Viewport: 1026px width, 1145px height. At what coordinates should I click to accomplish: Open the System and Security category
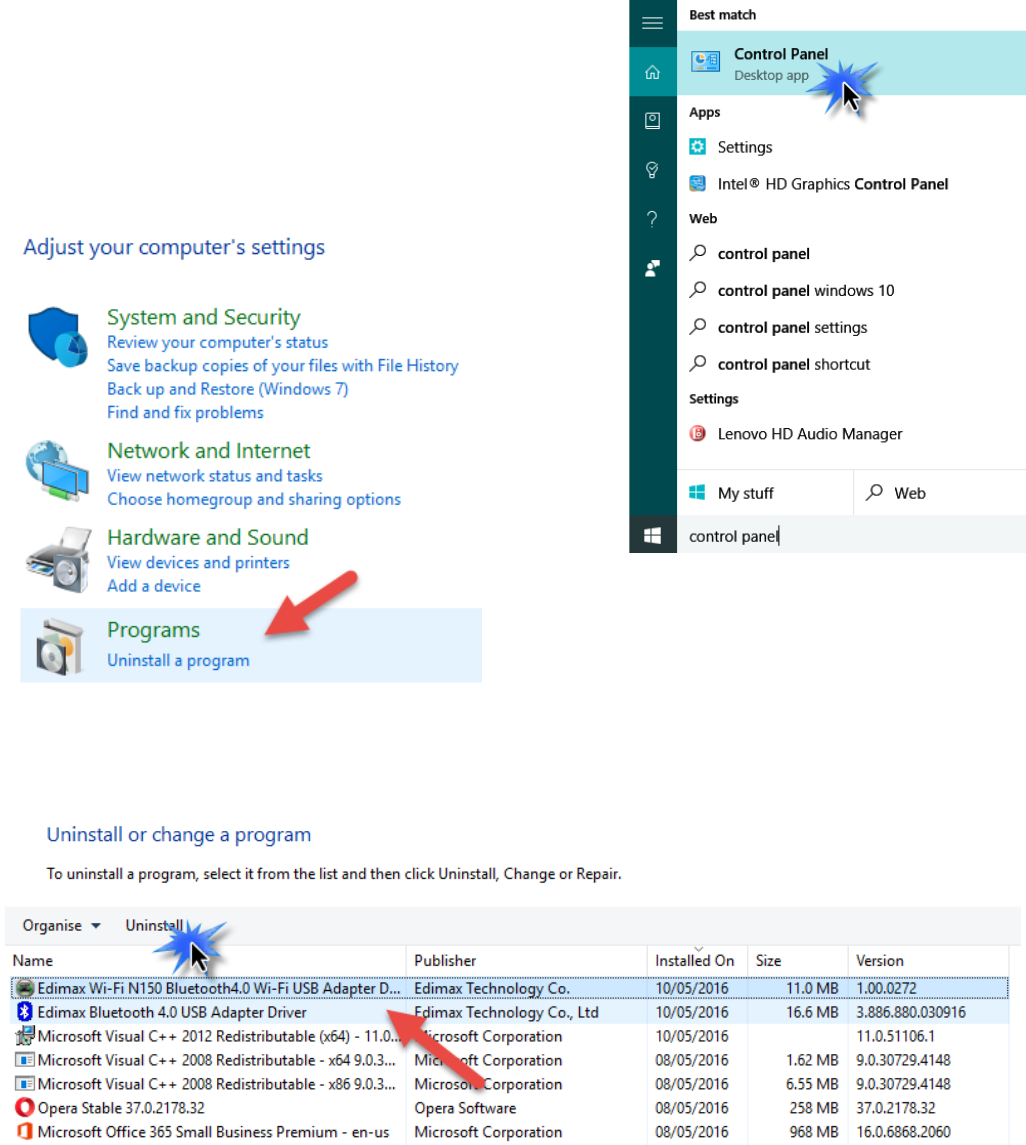pos(204,317)
